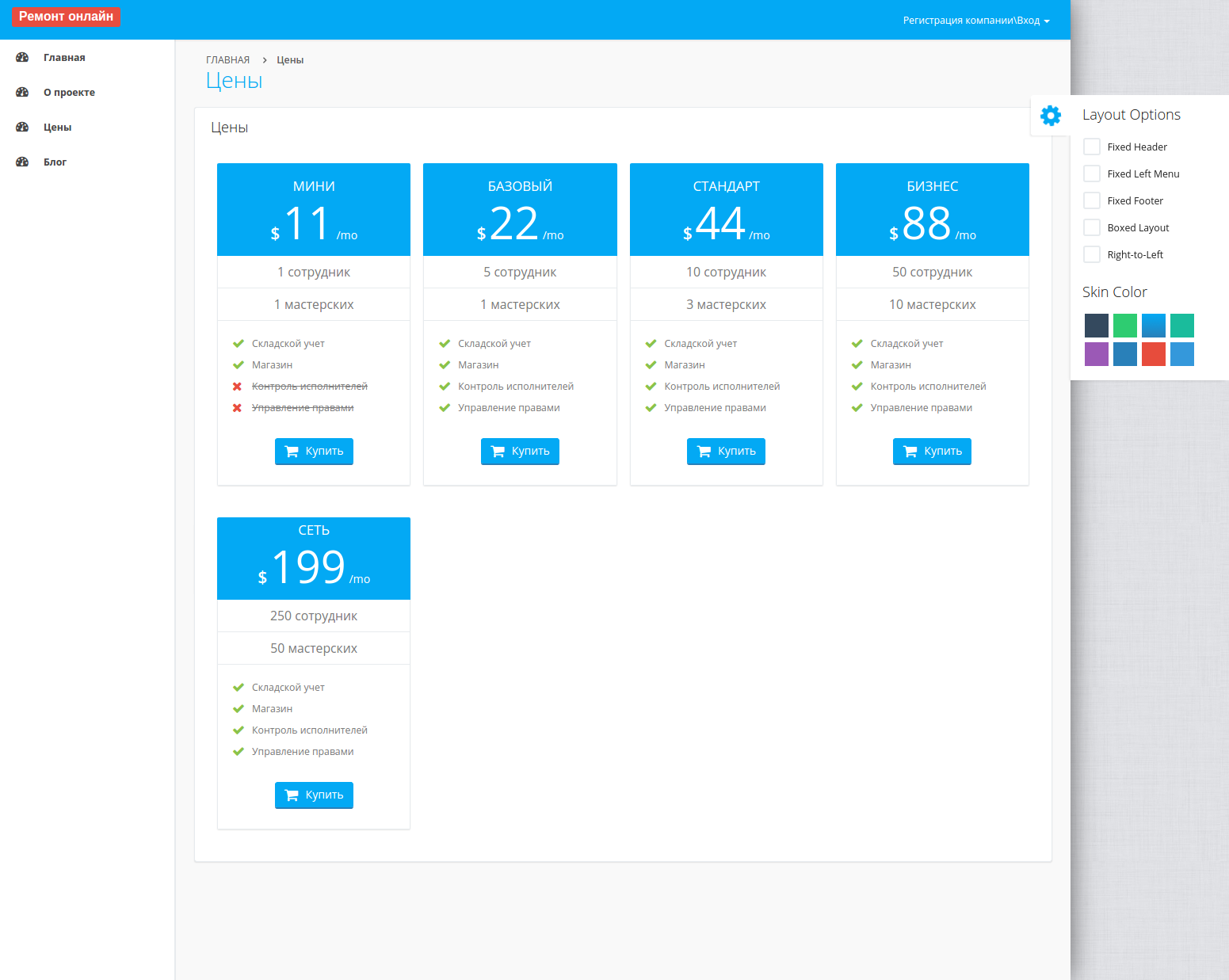Click the Ремонт онлайн logo
Viewport: 1229px width, 980px height.
pos(66,17)
